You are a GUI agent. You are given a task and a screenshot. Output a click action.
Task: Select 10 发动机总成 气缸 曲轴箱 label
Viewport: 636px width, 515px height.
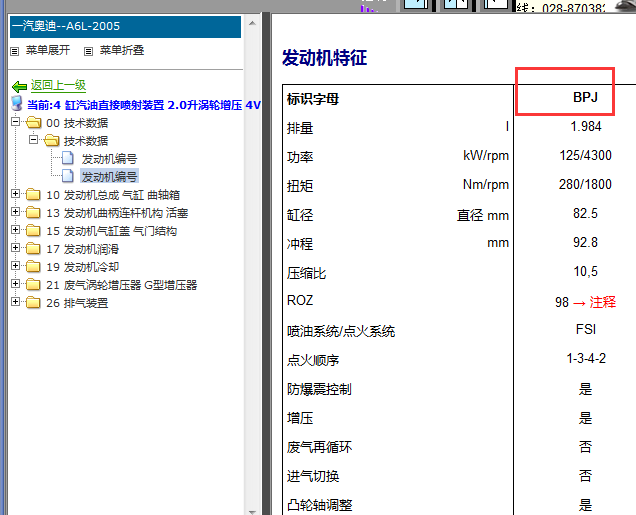click(x=113, y=195)
